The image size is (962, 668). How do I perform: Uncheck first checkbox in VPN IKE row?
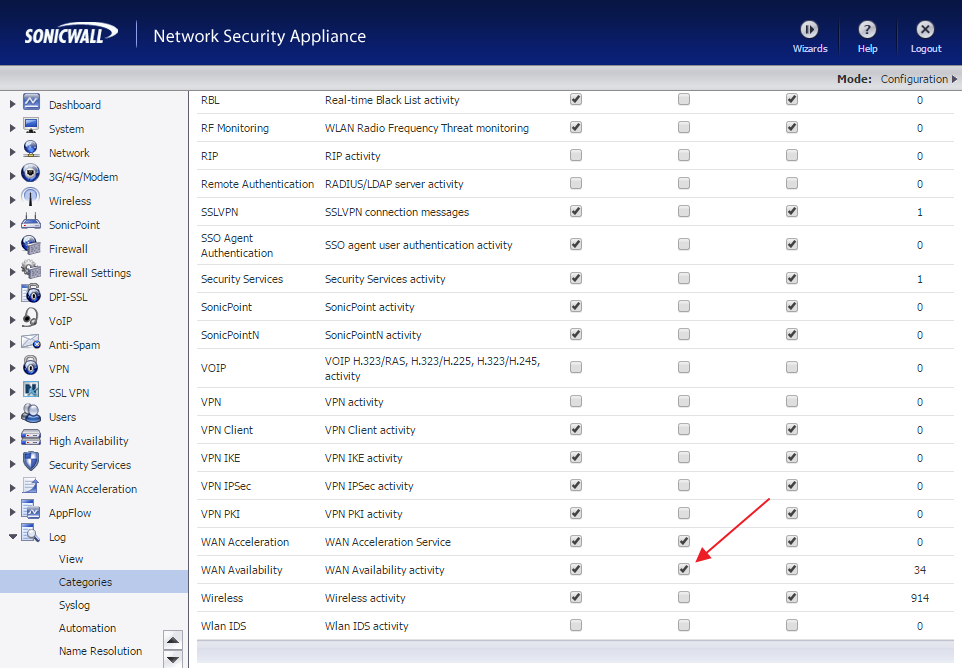(x=575, y=457)
